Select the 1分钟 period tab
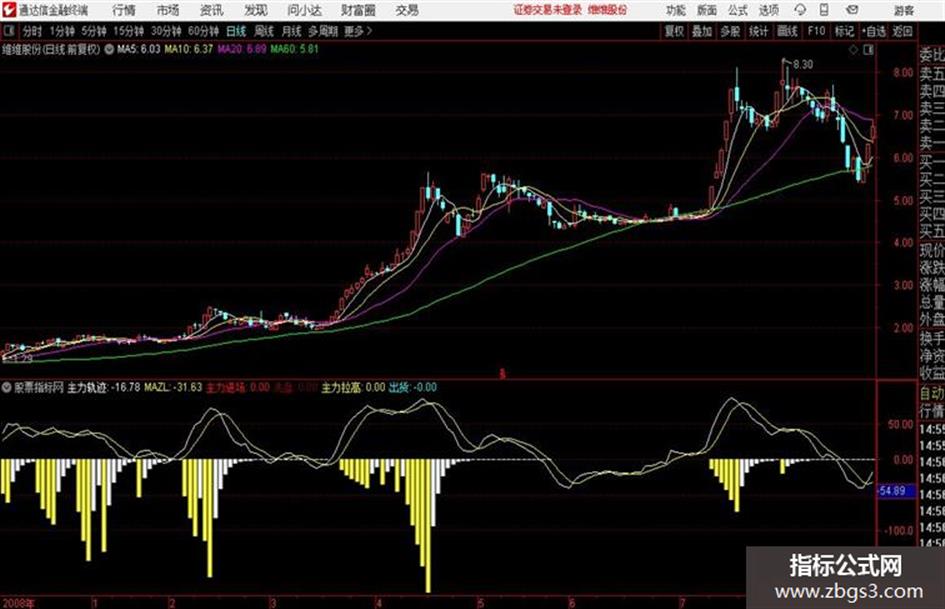This screenshot has width=945, height=609. (61, 31)
